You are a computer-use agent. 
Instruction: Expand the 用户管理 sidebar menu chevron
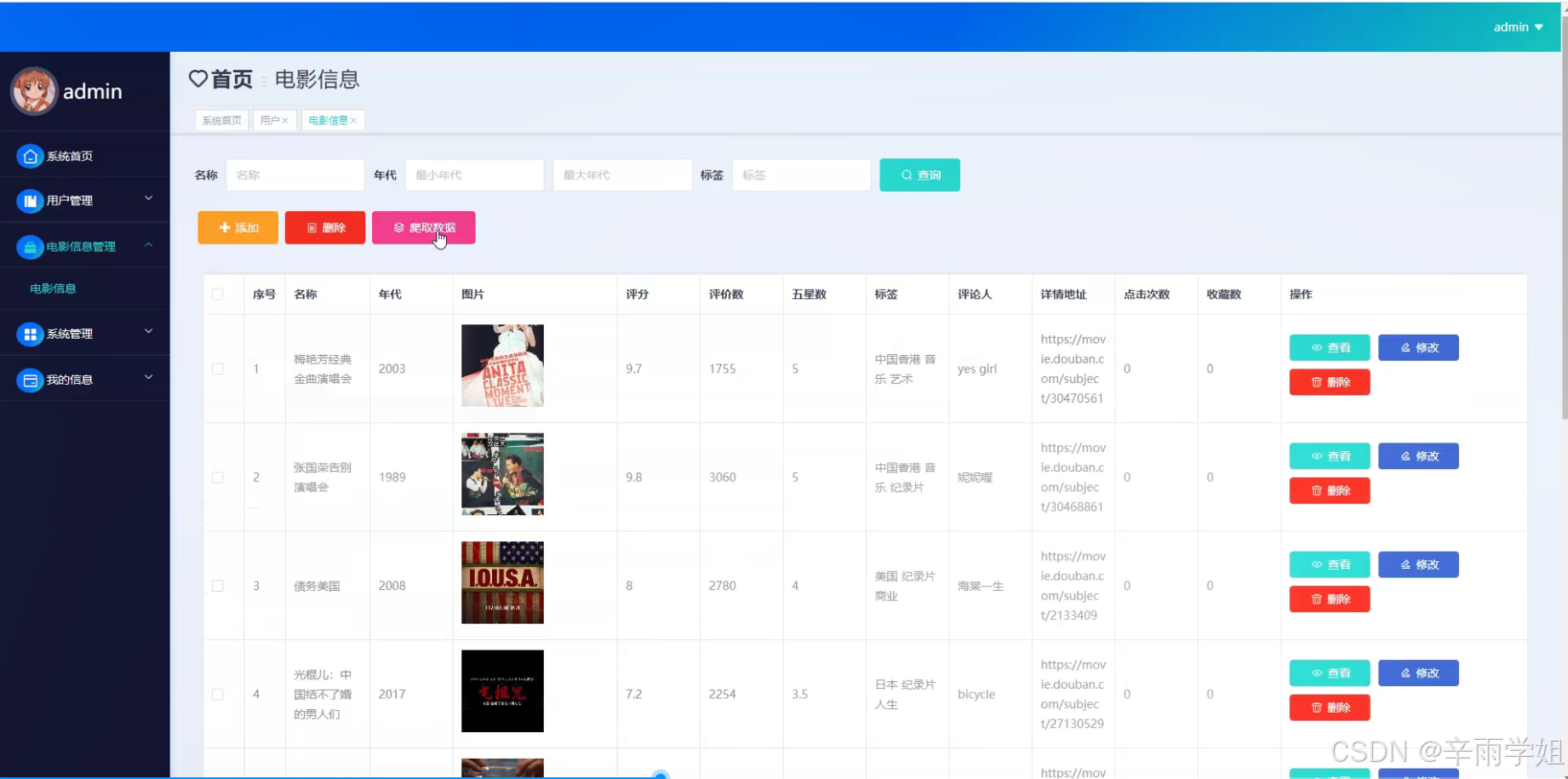[x=149, y=198]
